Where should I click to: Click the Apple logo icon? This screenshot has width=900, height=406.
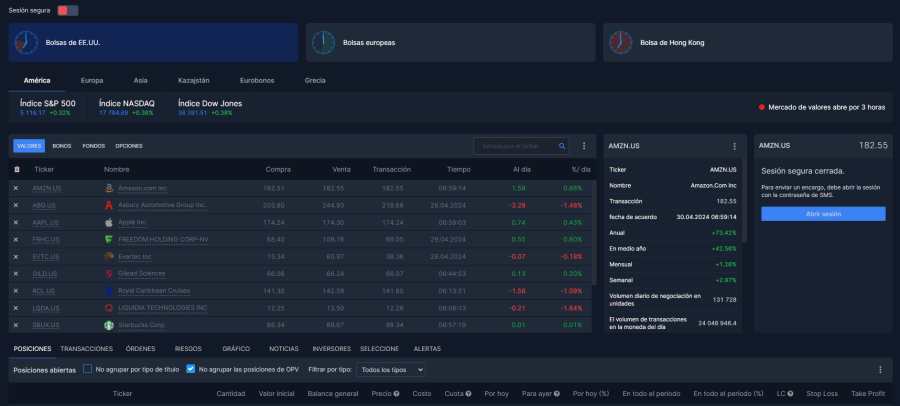108,222
